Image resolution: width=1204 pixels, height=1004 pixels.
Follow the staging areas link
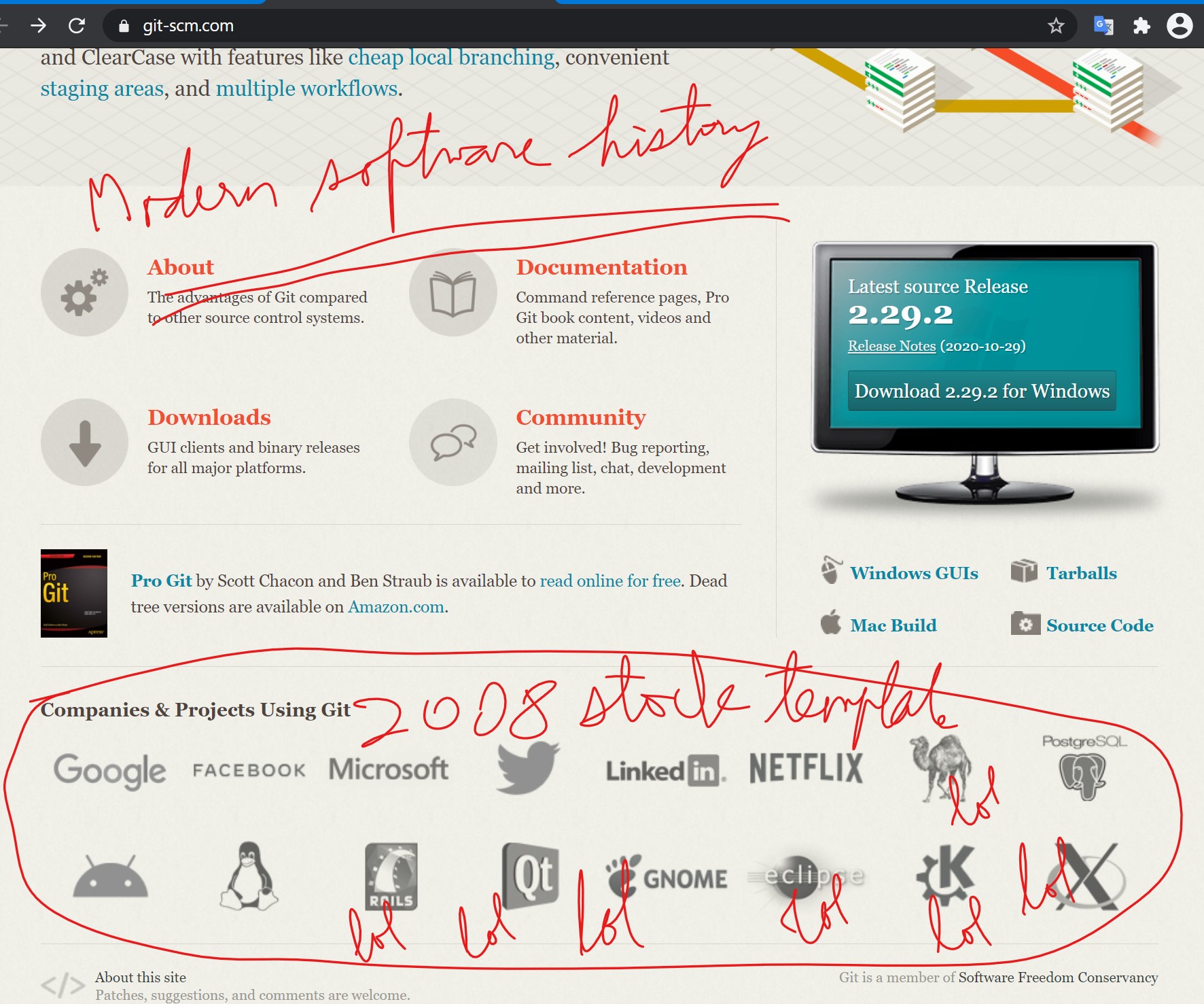(x=102, y=89)
